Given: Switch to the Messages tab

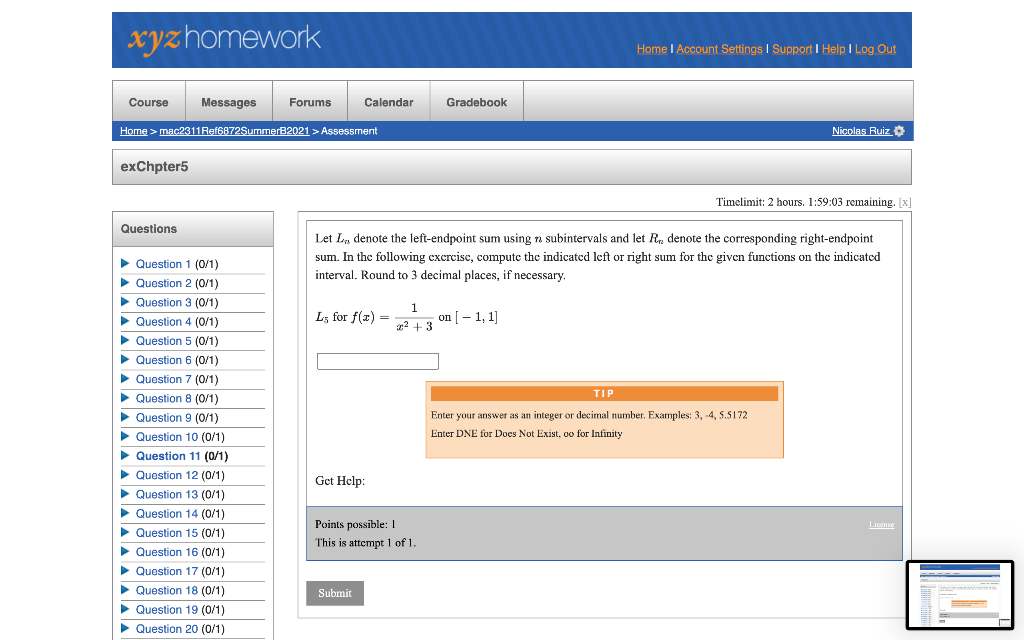Looking at the screenshot, I should (228, 101).
